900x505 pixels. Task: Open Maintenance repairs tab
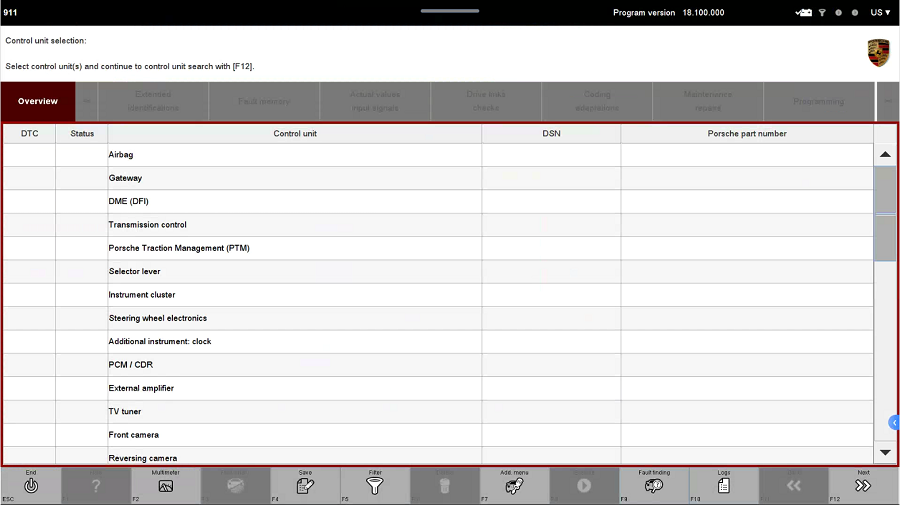click(x=708, y=102)
